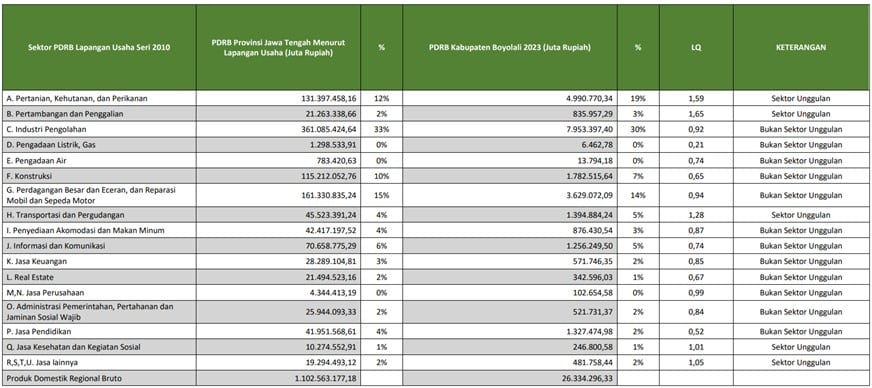The image size is (872, 388).
Task: Click the 'H. Transportasi dan Pergudangan' cell
Action: [x=99, y=215]
